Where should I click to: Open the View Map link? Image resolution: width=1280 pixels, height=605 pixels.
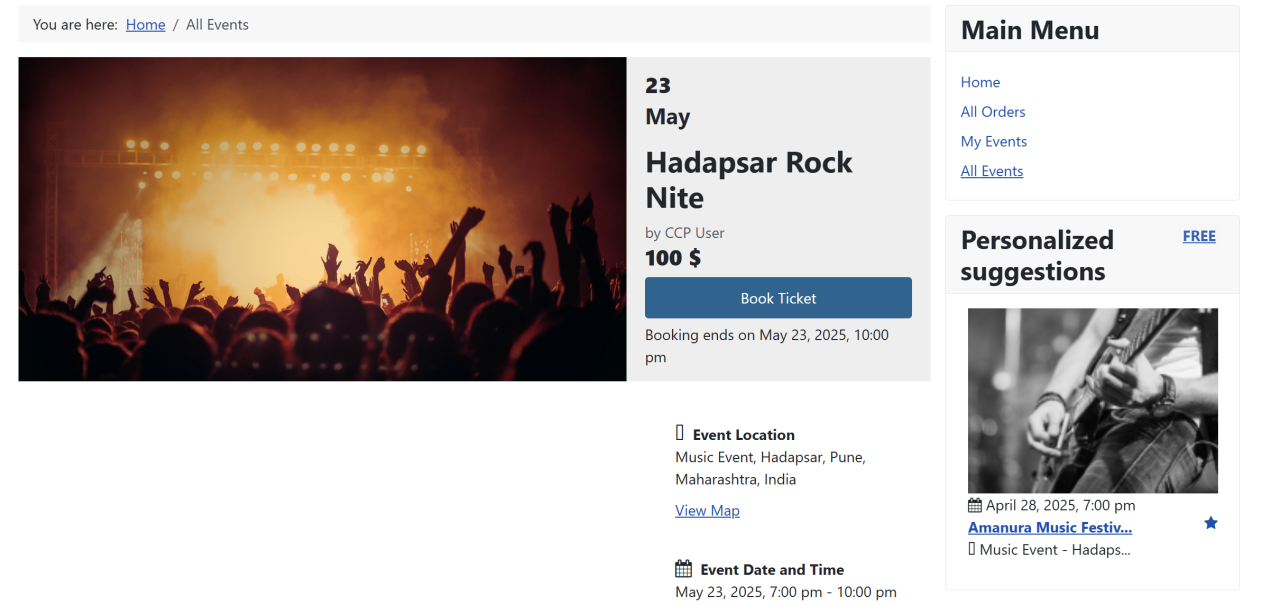click(x=707, y=510)
